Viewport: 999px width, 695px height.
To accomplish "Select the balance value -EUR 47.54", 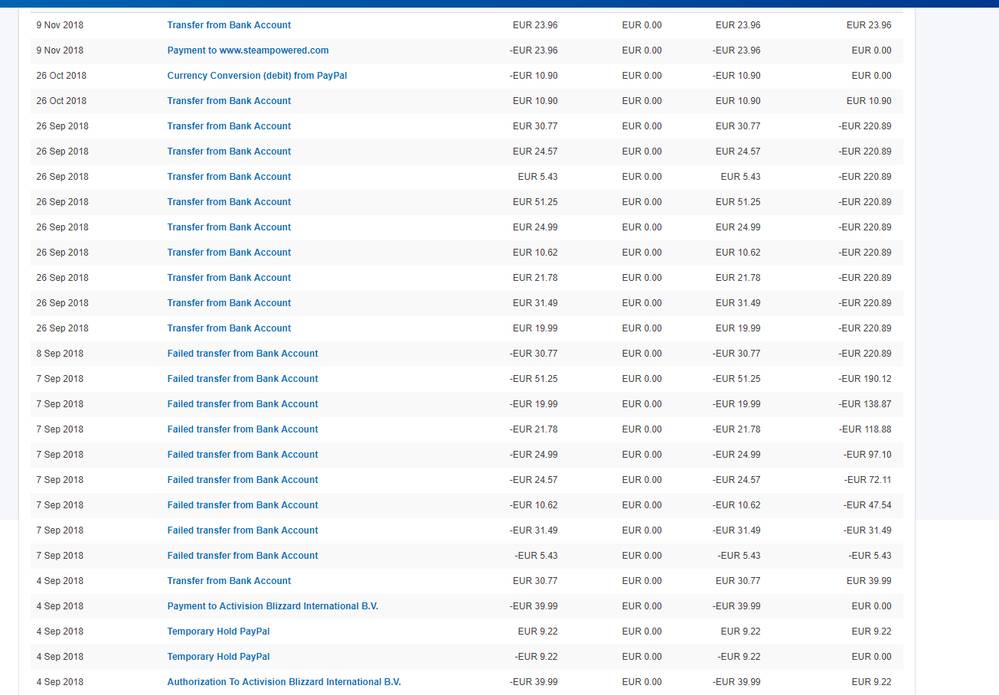I will tap(867, 505).
